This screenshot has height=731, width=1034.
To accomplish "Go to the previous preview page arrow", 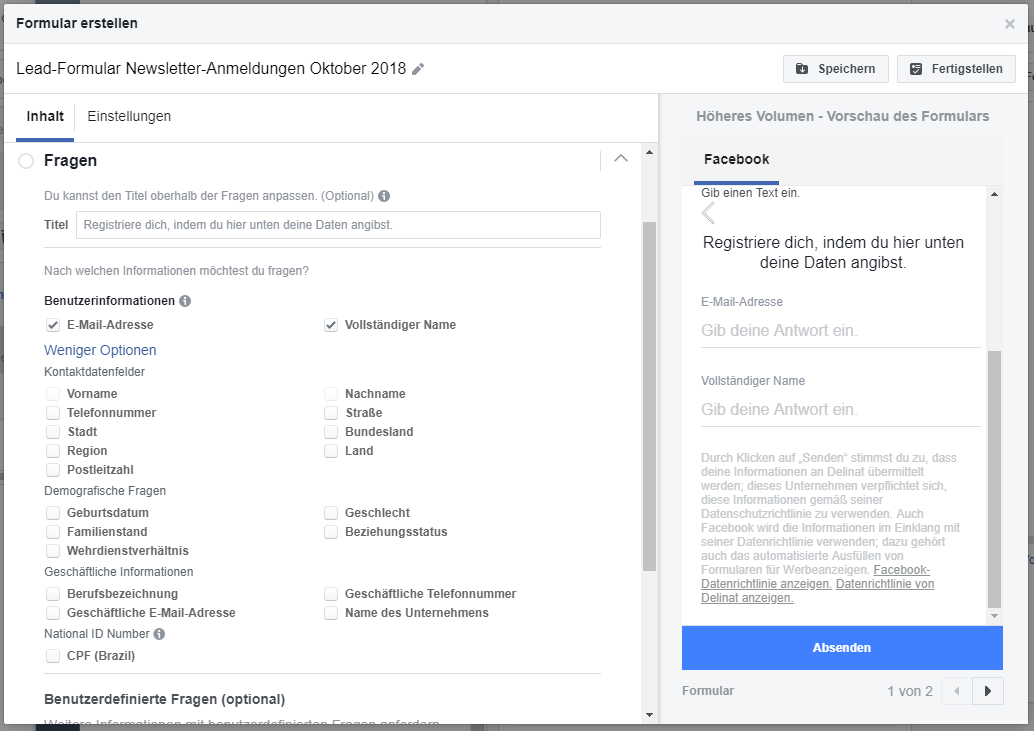I will pyautogui.click(x=957, y=691).
